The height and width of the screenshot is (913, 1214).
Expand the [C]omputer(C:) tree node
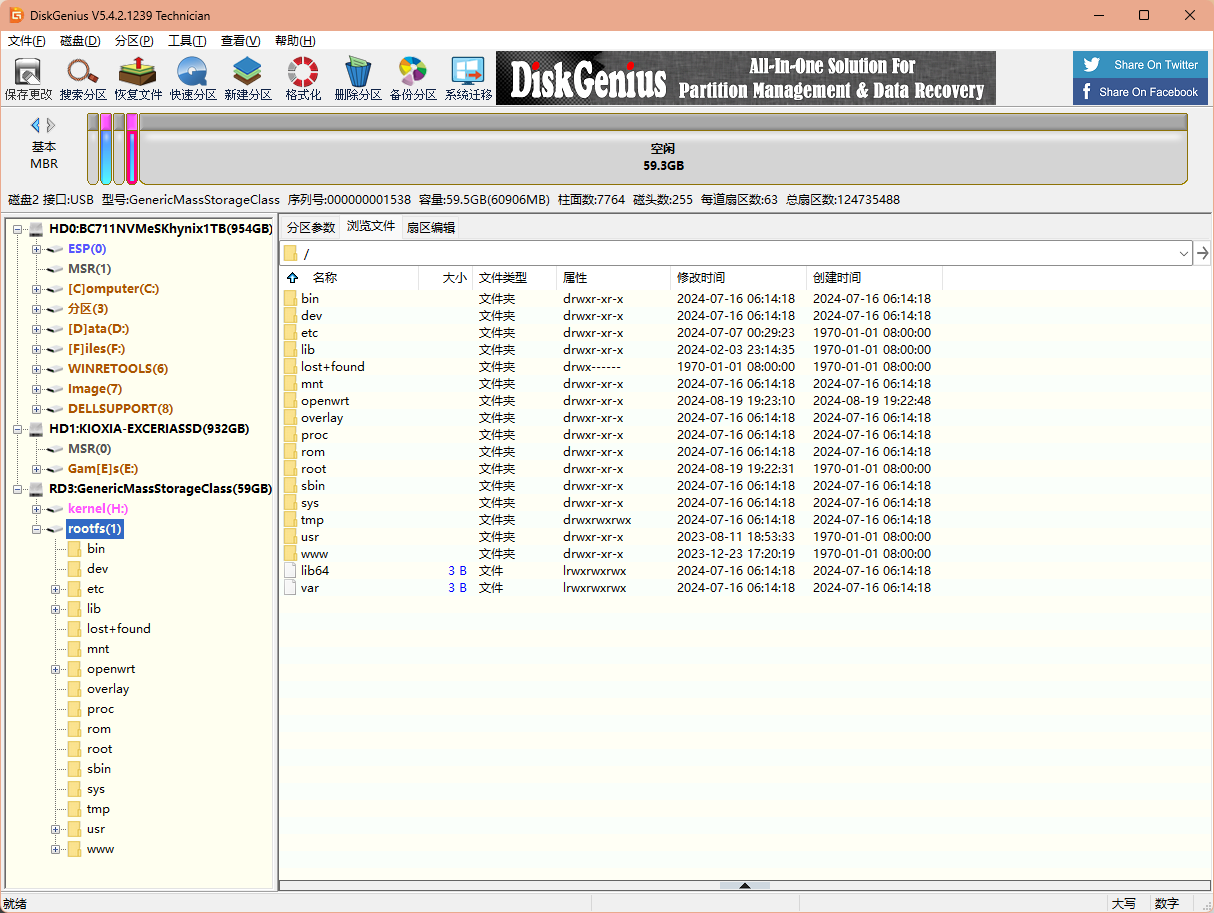tap(37, 289)
